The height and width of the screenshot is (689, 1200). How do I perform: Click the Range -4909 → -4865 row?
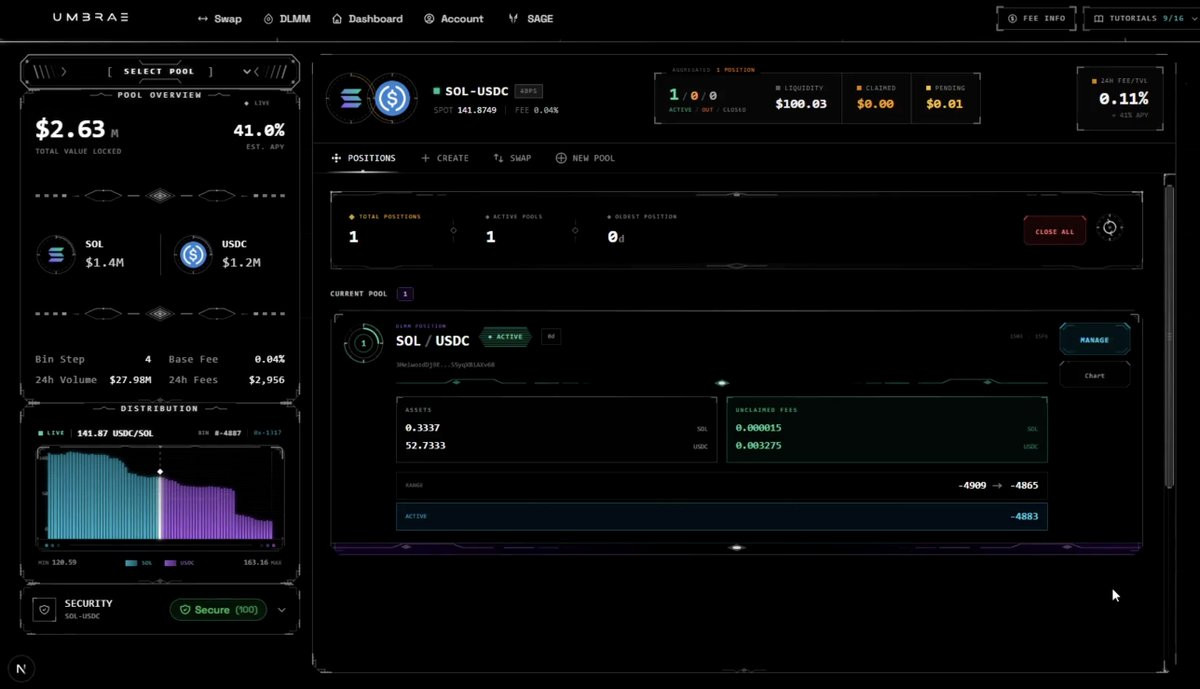pyautogui.click(x=721, y=485)
